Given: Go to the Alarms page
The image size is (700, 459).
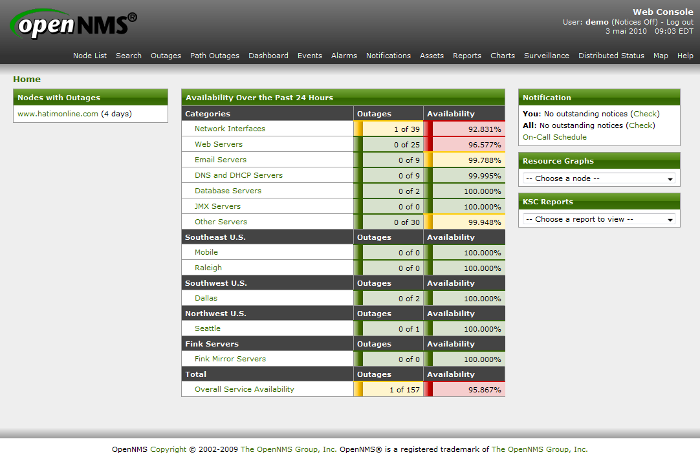Looking at the screenshot, I should [x=344, y=56].
